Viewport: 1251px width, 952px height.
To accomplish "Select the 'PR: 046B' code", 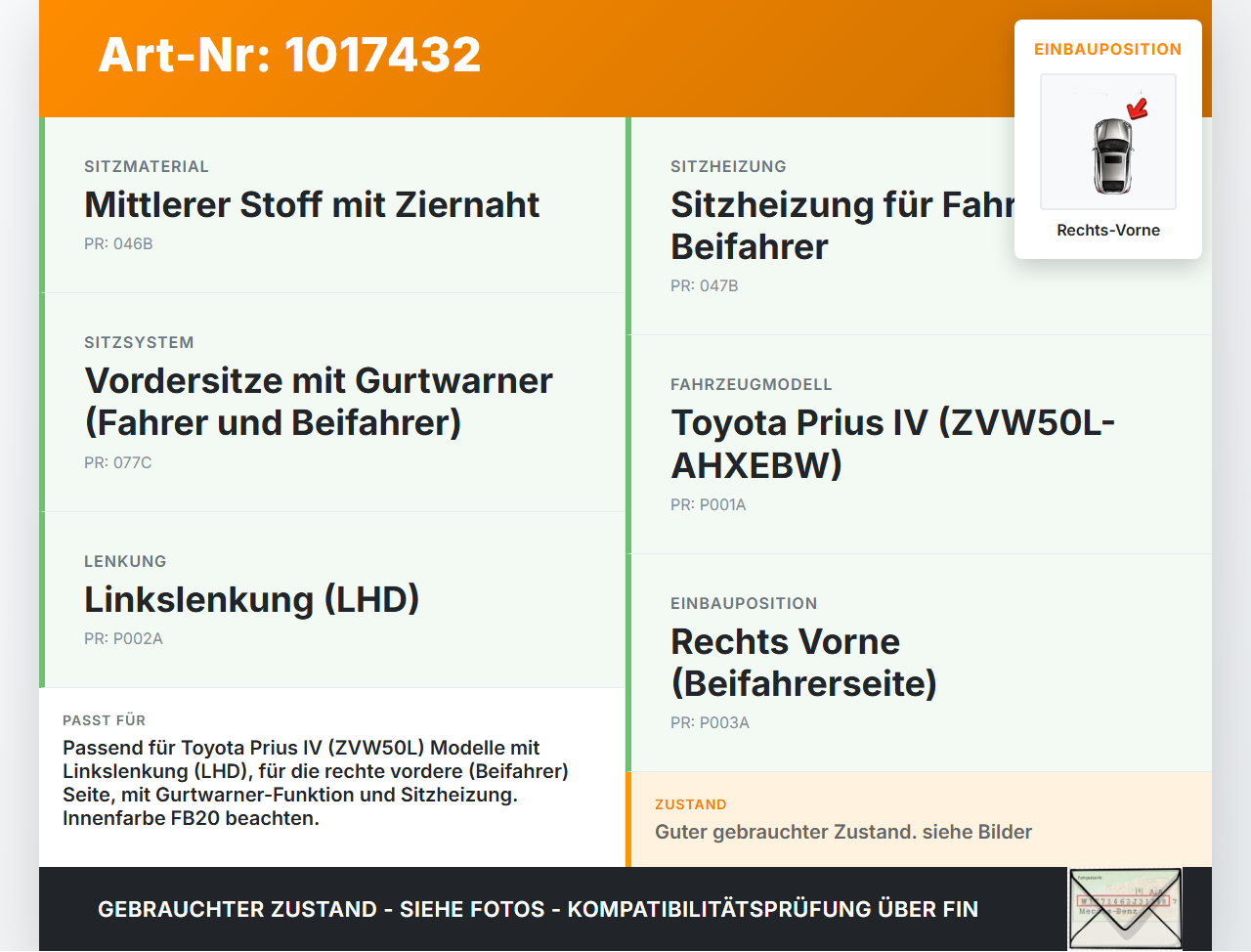I will pos(118,244).
